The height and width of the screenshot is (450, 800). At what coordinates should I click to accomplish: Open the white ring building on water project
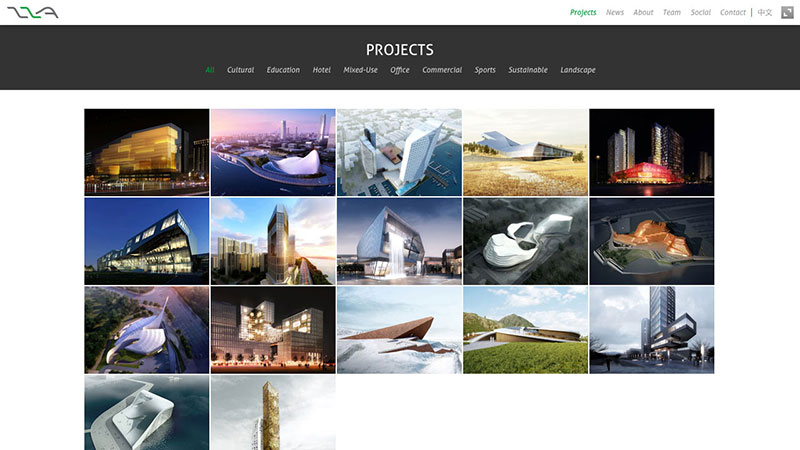click(x=147, y=413)
